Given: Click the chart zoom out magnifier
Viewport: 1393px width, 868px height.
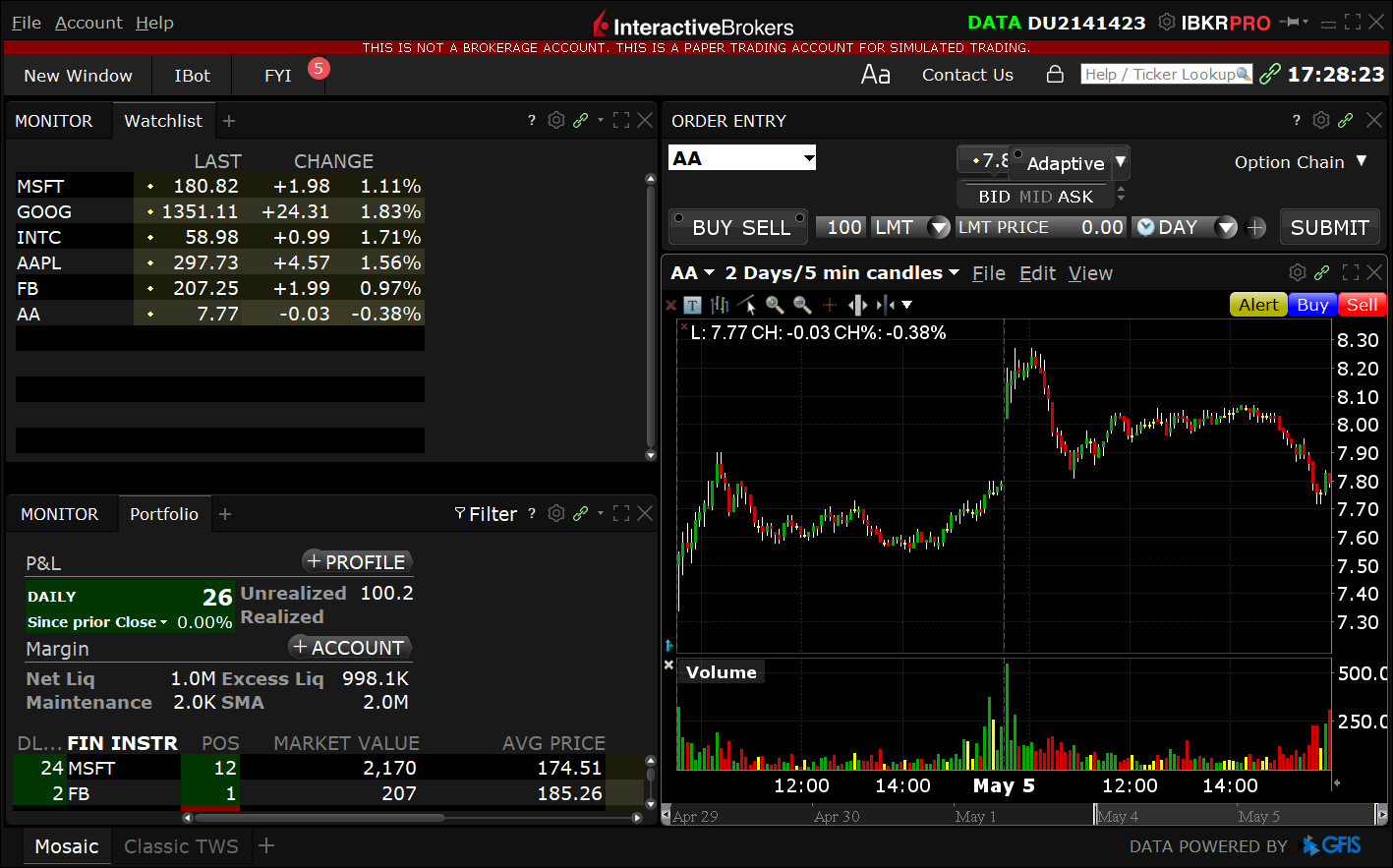Looking at the screenshot, I should [x=802, y=305].
